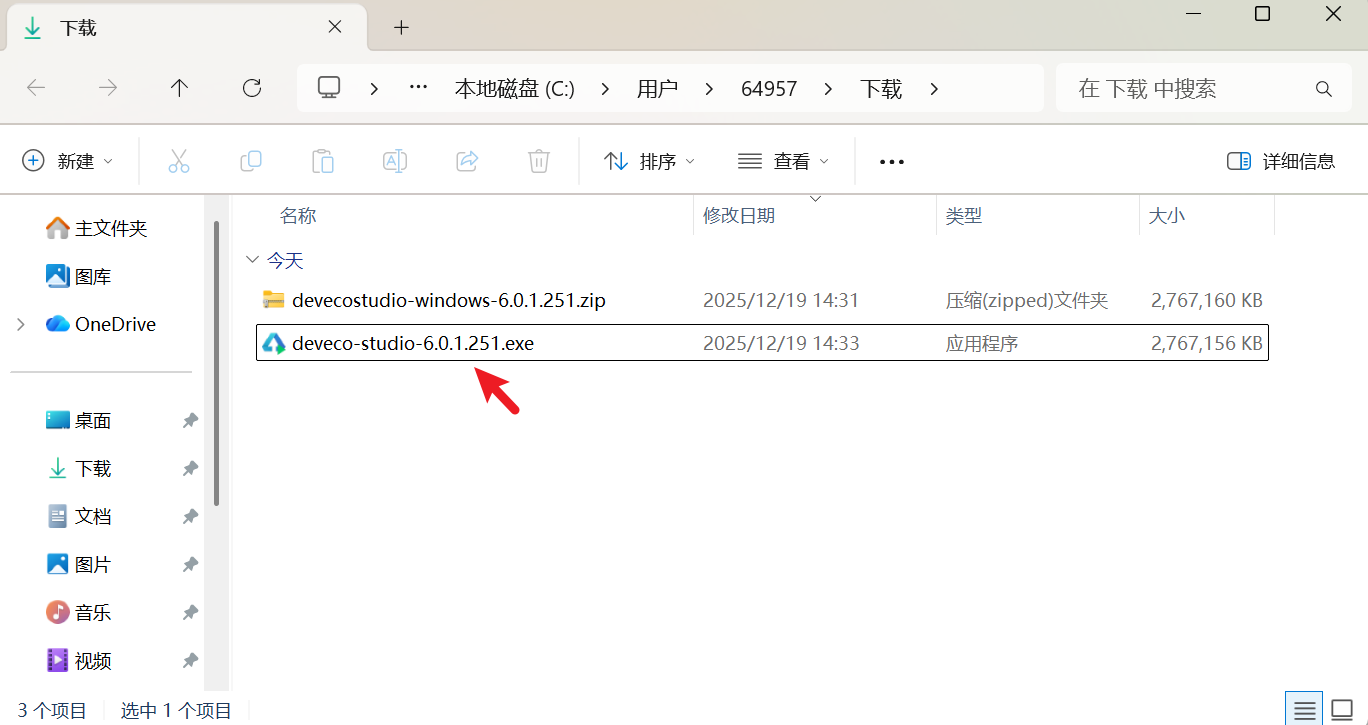Click the Copy icon on the toolbar
The height and width of the screenshot is (725, 1368).
251,160
